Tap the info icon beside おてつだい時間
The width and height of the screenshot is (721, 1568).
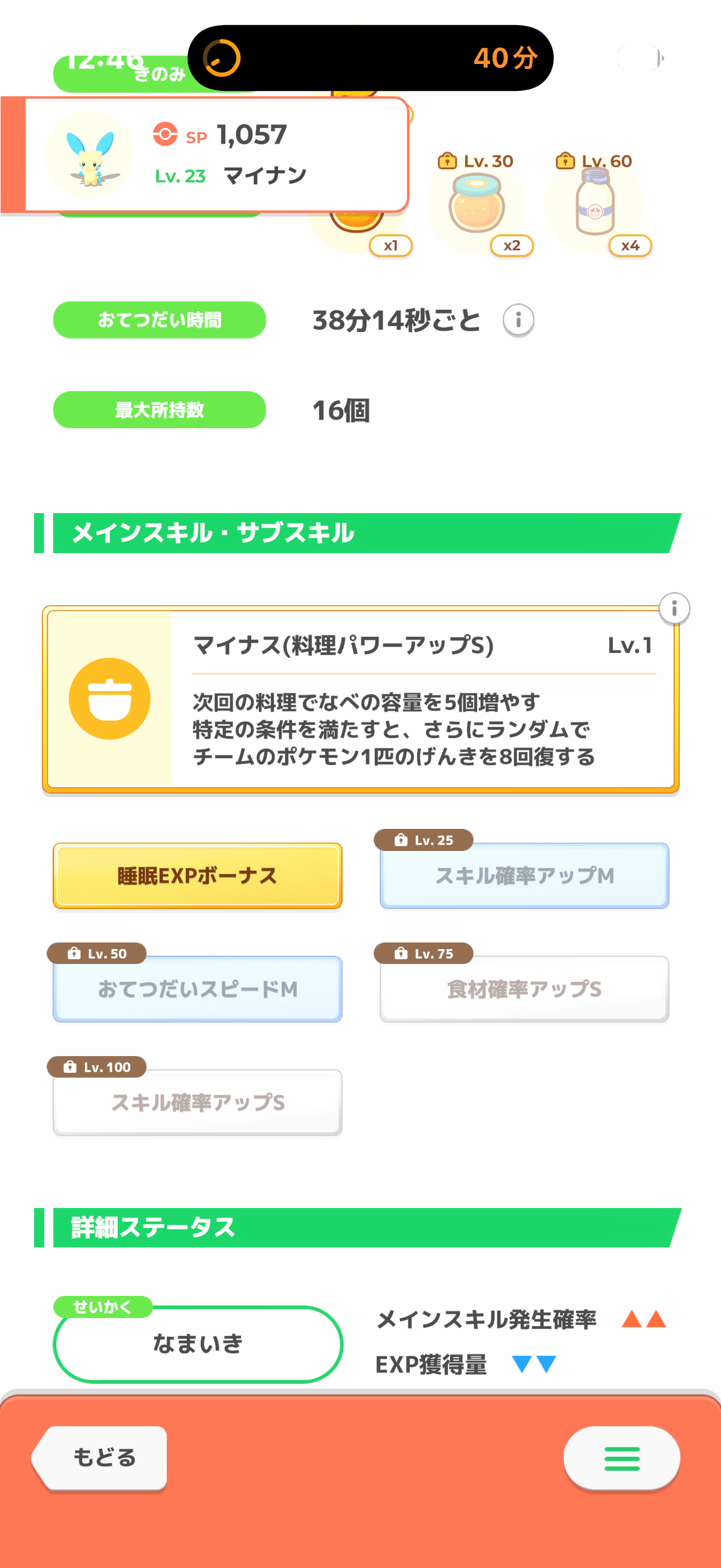click(x=518, y=319)
